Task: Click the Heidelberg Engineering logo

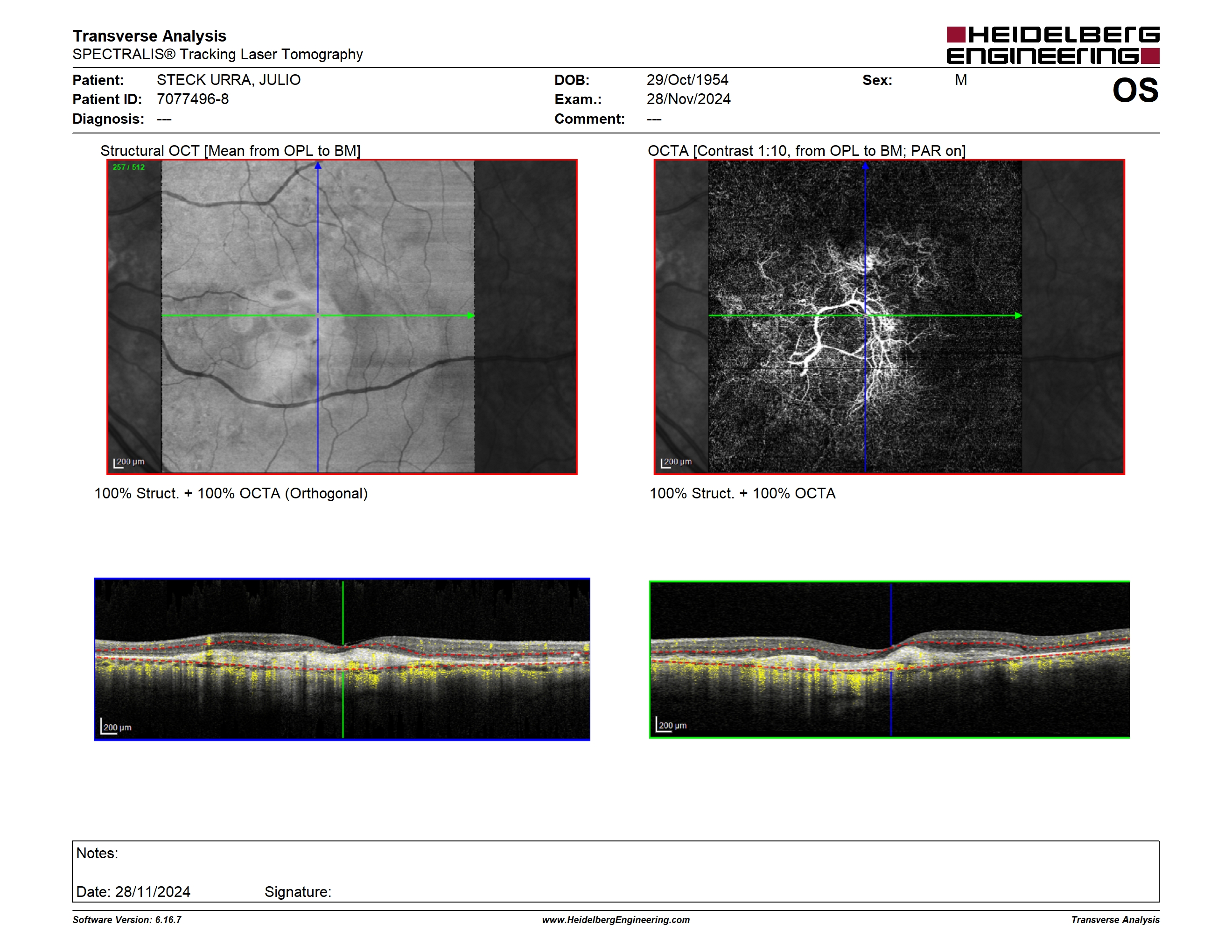Action: pyautogui.click(x=1053, y=44)
